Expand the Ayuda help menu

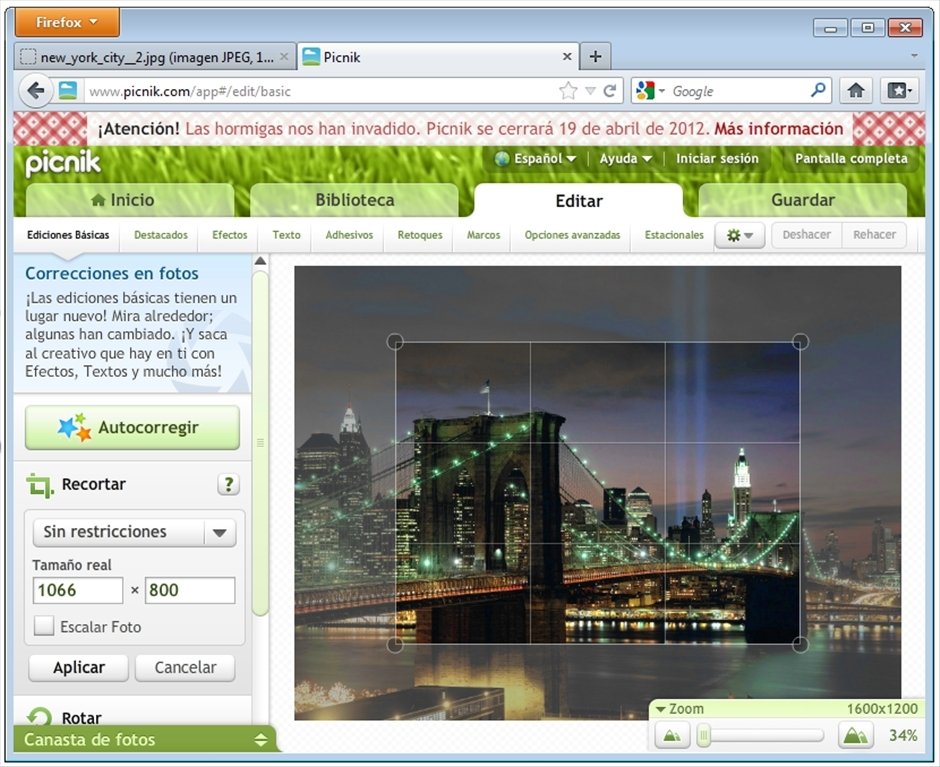[626, 158]
